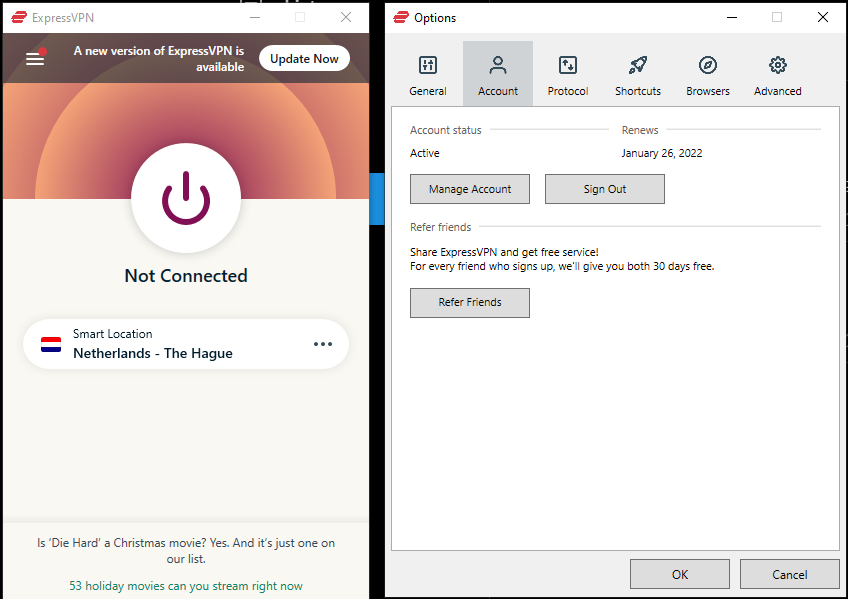The height and width of the screenshot is (599, 848).
Task: Open the General tab in Options
Action: [428, 74]
